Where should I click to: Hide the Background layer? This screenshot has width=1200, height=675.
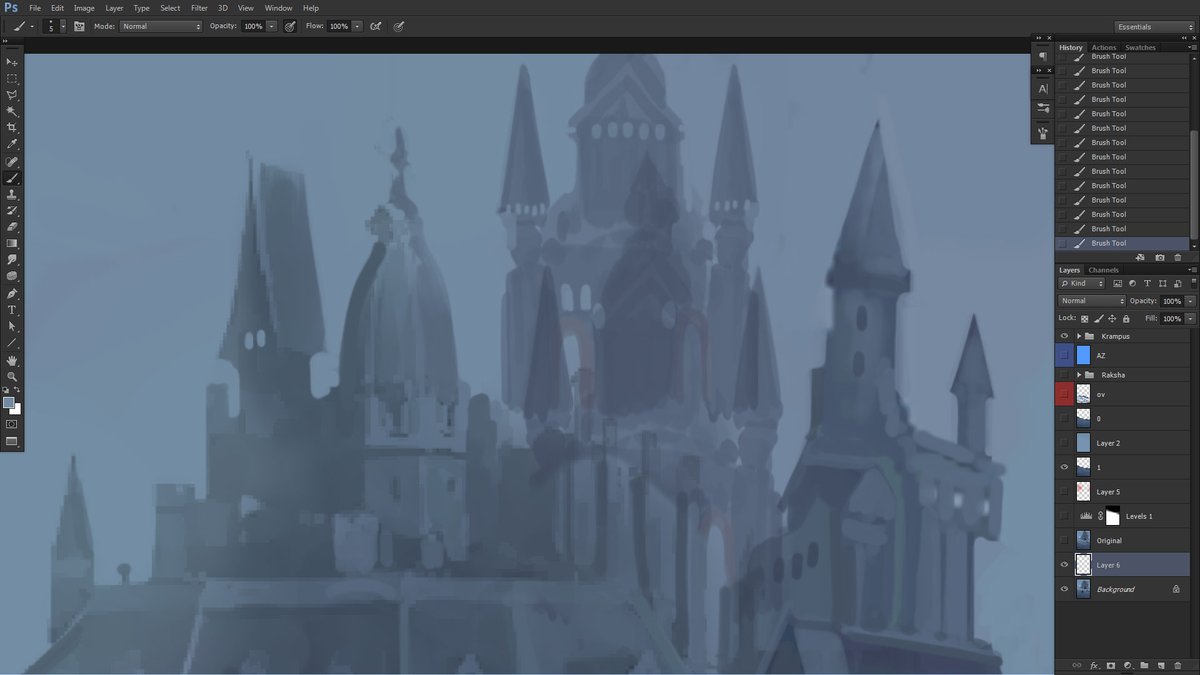point(1064,589)
